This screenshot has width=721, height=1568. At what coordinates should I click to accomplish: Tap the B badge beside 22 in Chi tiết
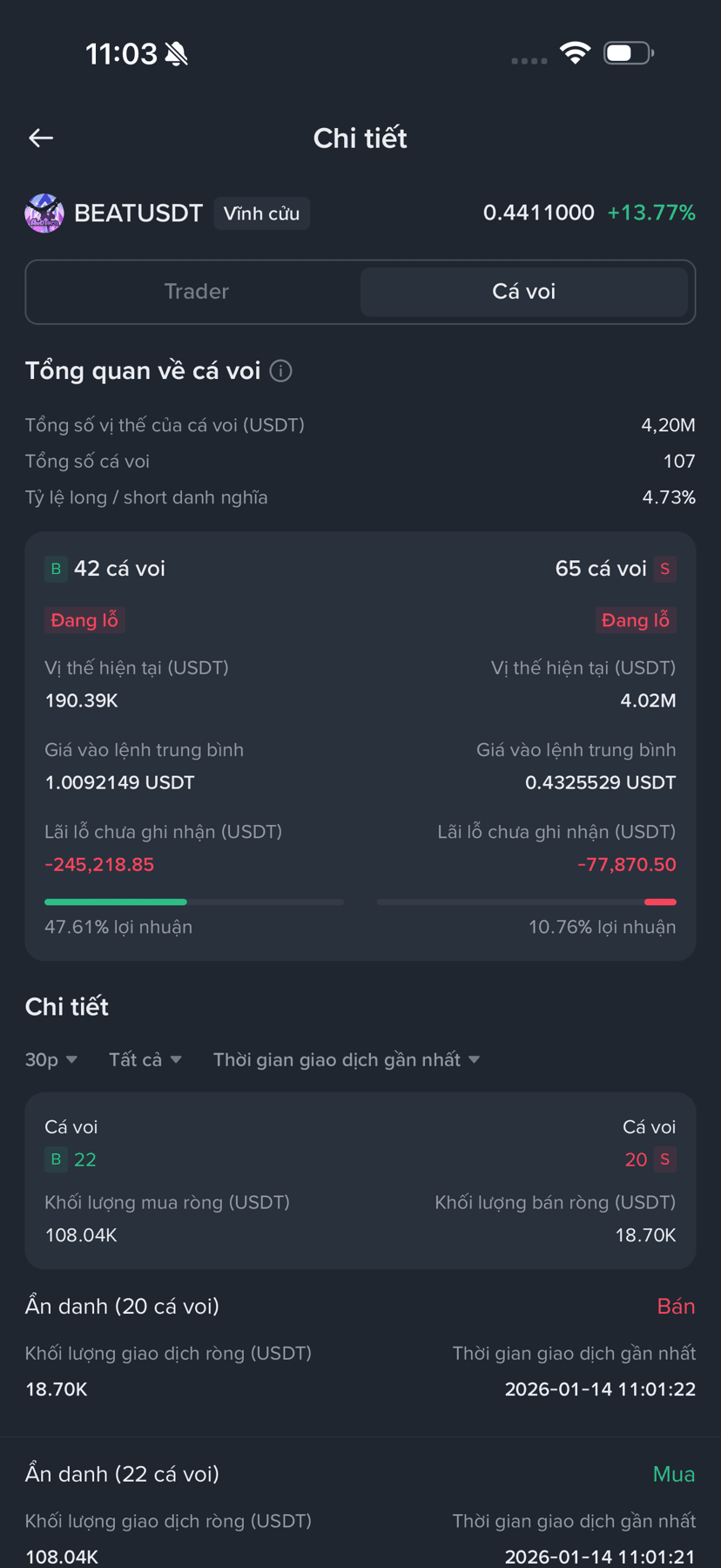(56, 1159)
